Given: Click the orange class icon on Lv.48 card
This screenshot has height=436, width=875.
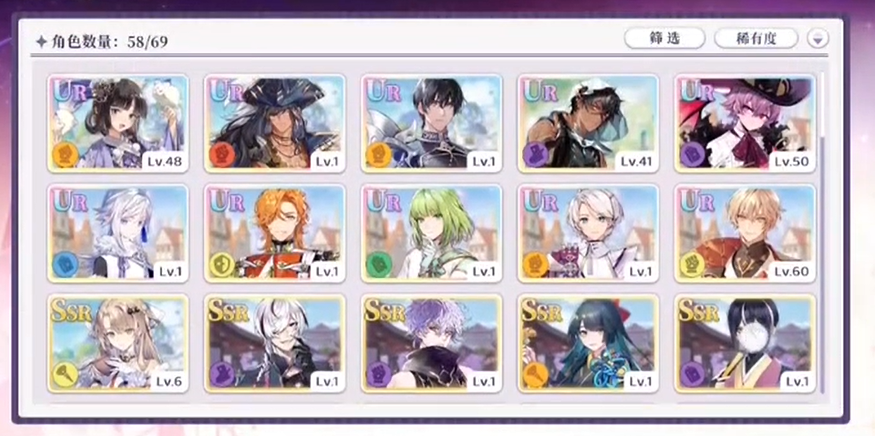Looking at the screenshot, I should [65, 156].
